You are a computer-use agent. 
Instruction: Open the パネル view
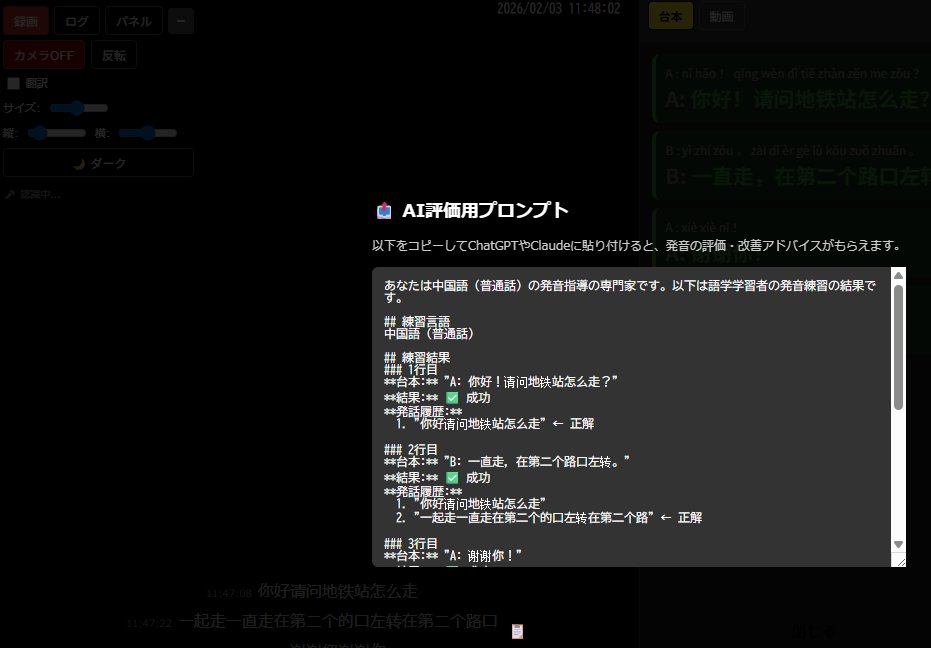(133, 20)
